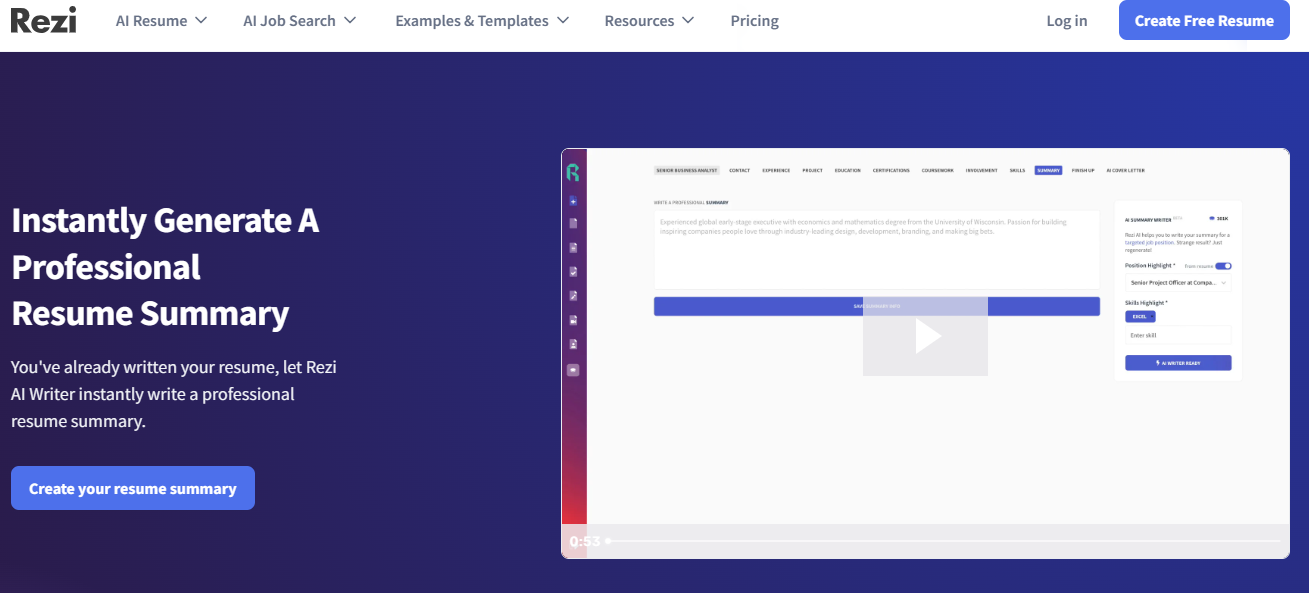
Task: Click the AI Writer Ready button in preview
Action: click(x=1178, y=363)
